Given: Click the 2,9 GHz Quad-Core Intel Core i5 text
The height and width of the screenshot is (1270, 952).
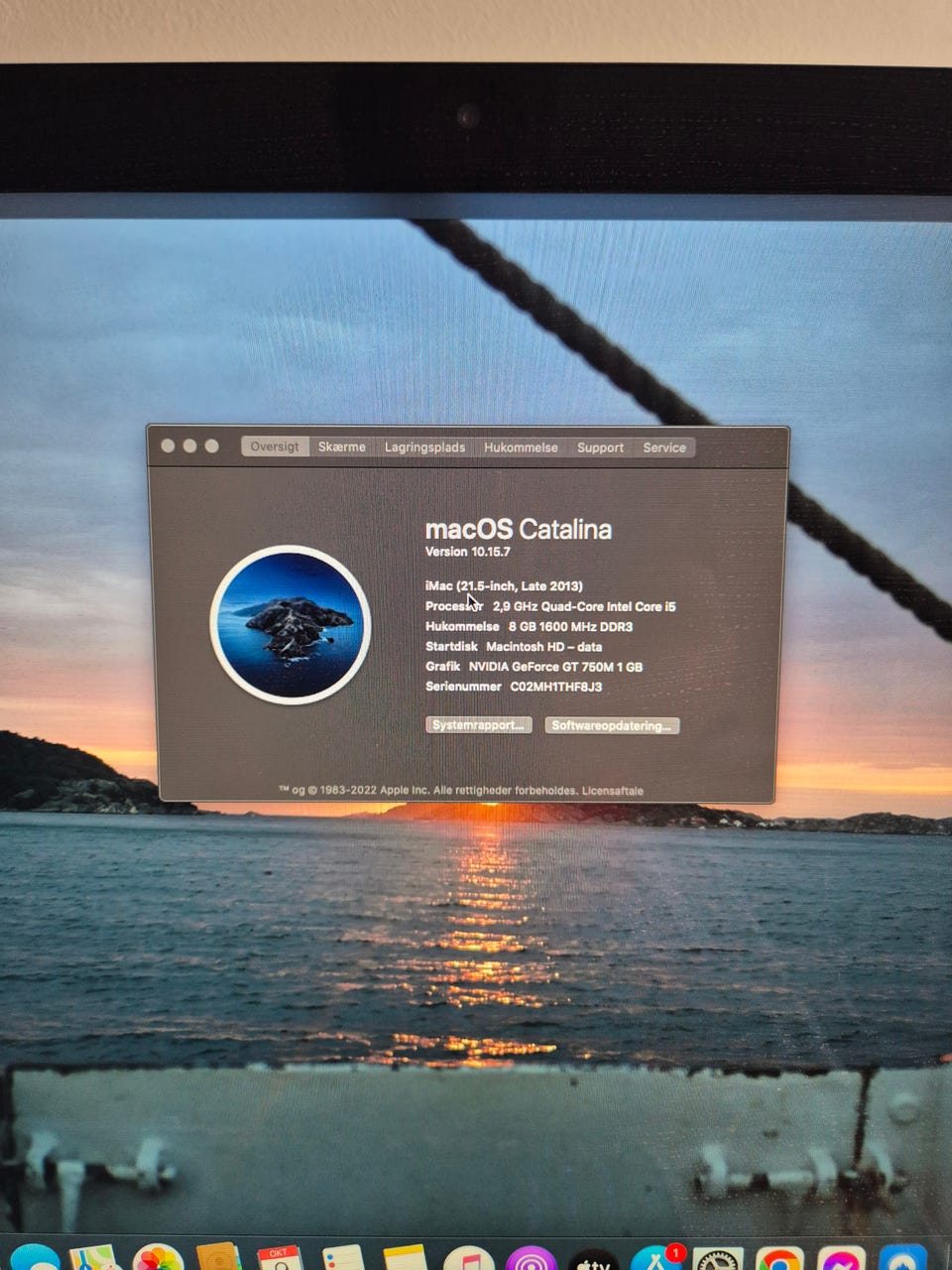Looking at the screenshot, I should tap(584, 606).
